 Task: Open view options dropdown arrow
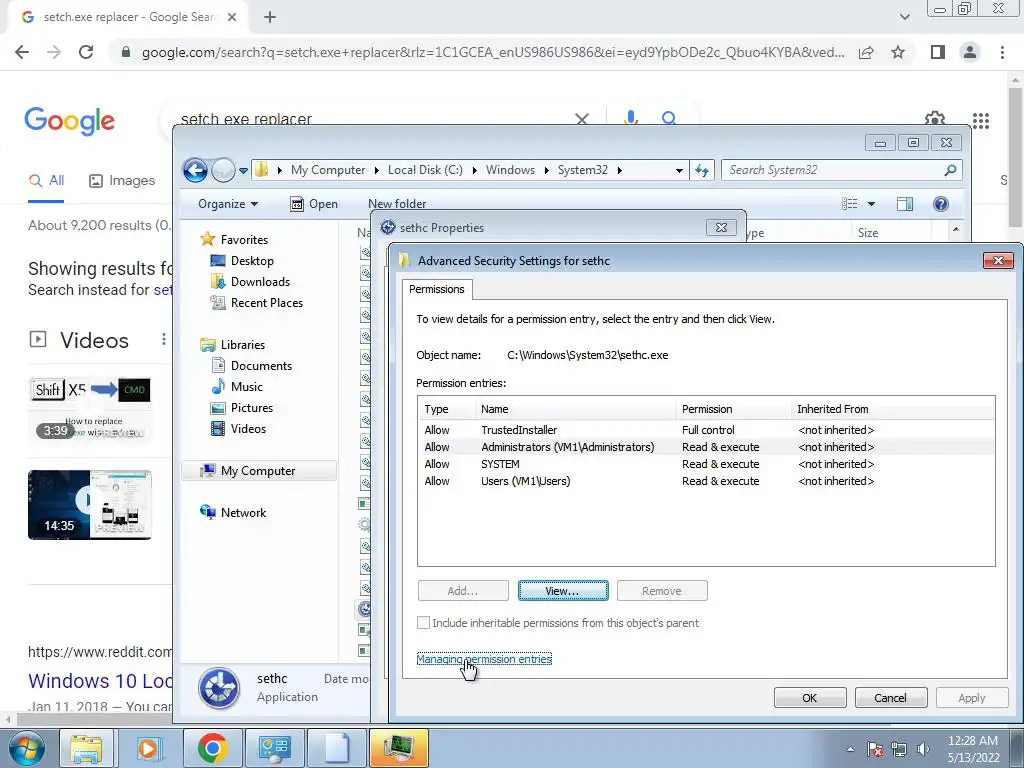[871, 204]
